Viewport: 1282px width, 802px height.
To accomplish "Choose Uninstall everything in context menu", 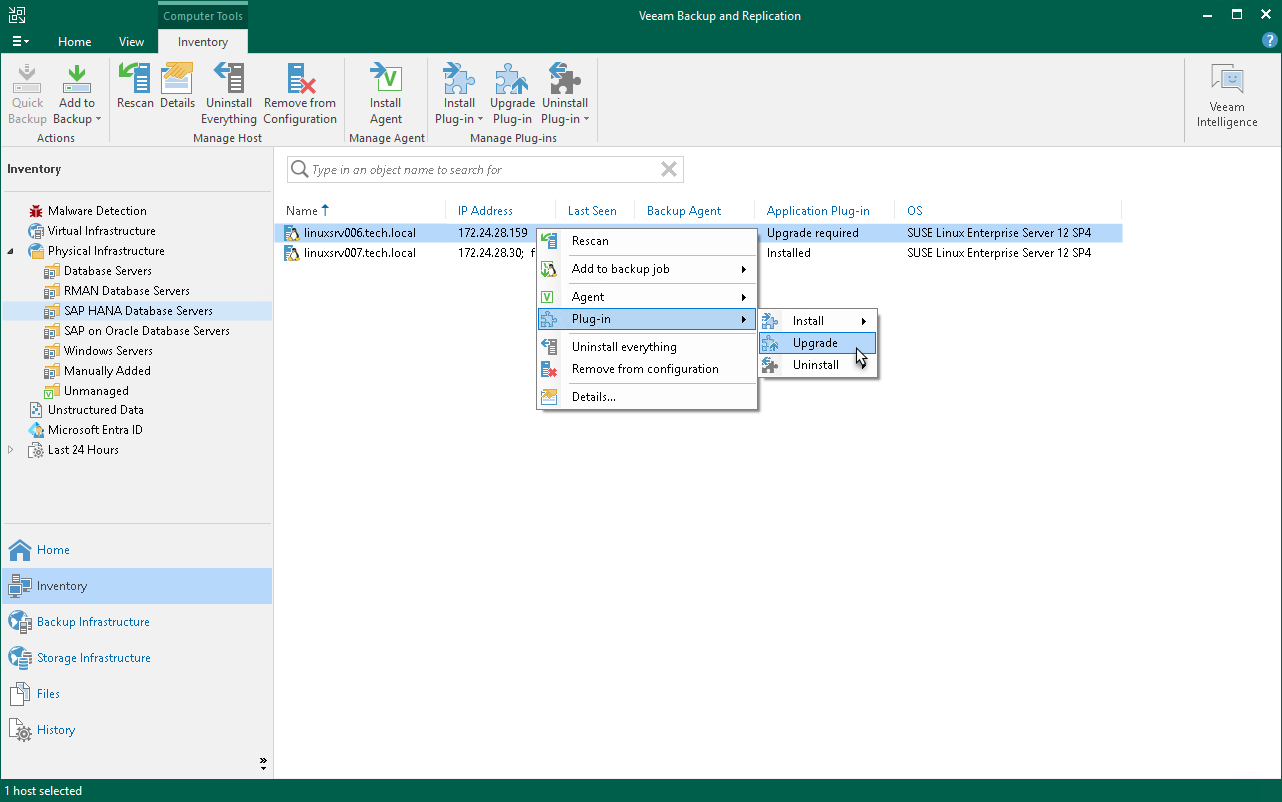I will coord(624,347).
